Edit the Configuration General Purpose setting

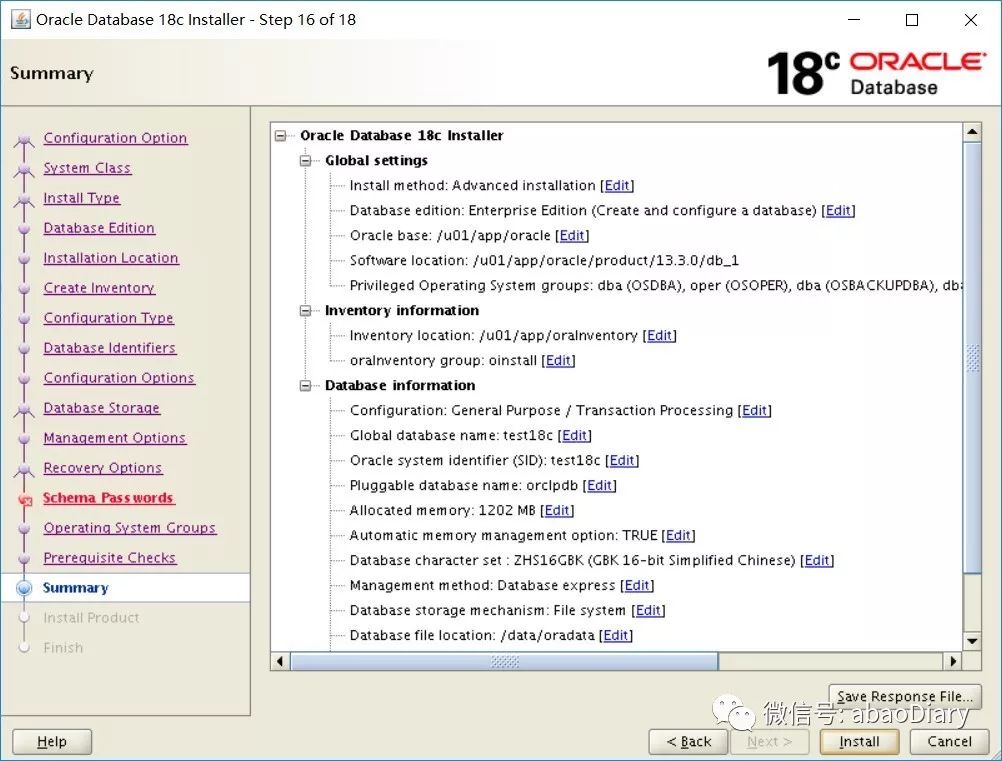[755, 410]
